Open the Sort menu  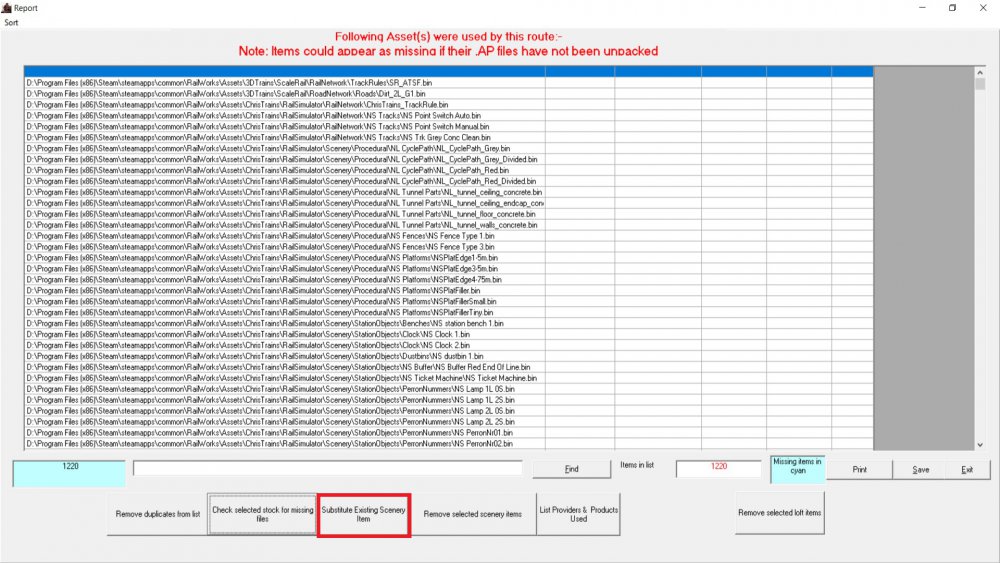point(10,21)
